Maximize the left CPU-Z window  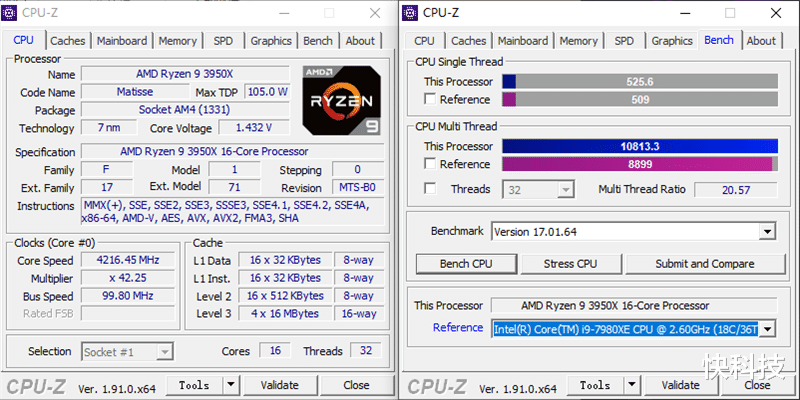point(329,13)
